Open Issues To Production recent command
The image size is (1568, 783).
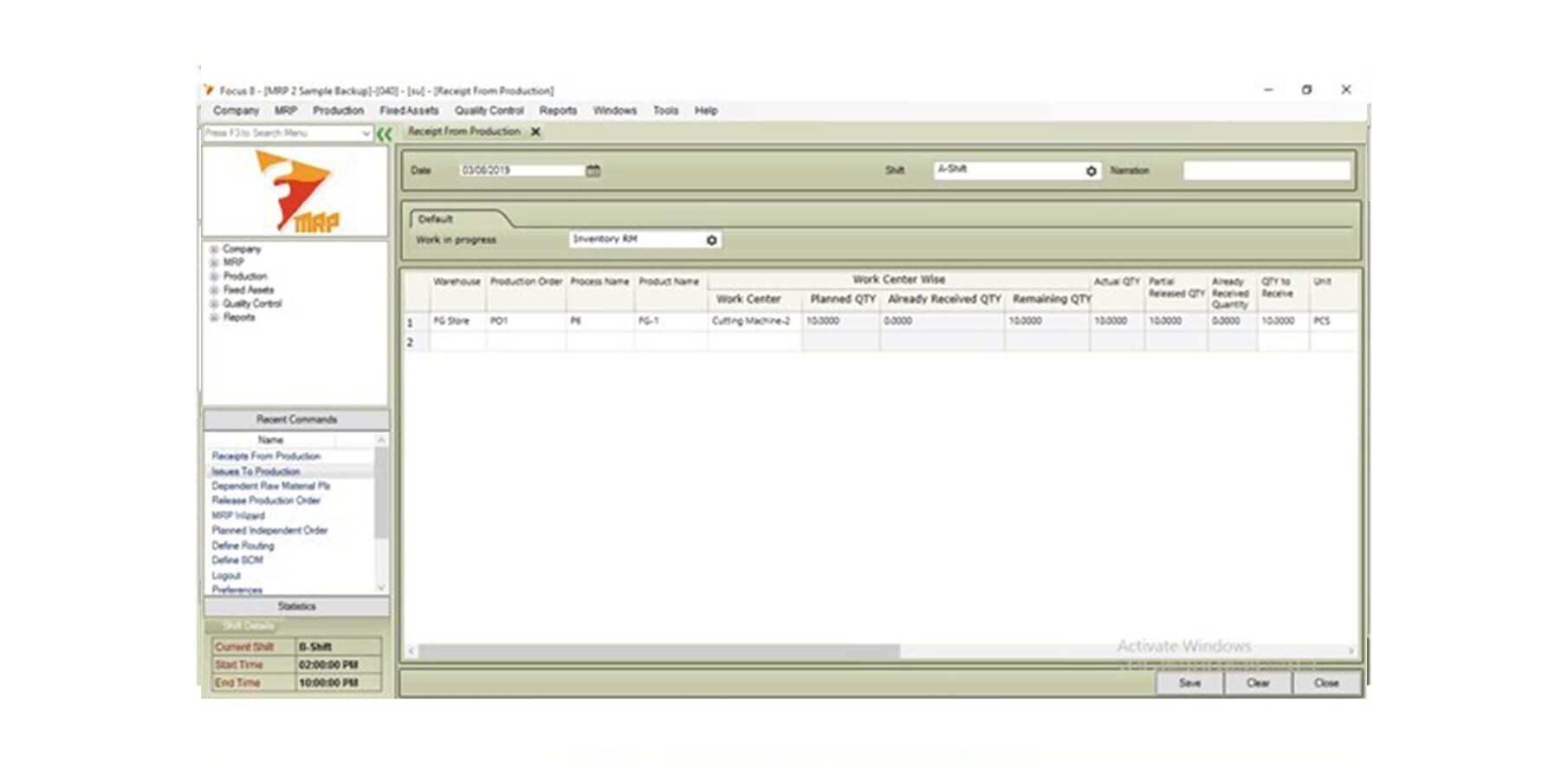click(256, 471)
